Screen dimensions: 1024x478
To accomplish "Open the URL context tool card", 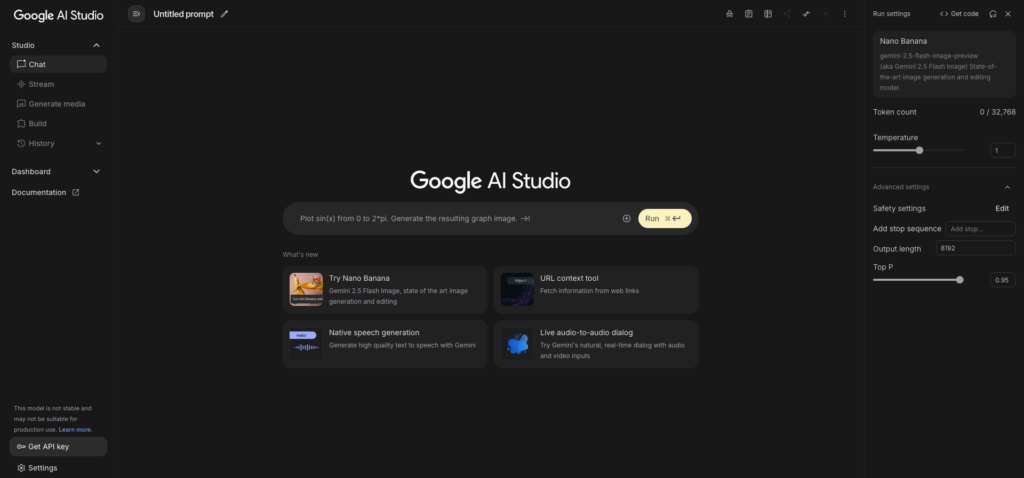I will (596, 289).
